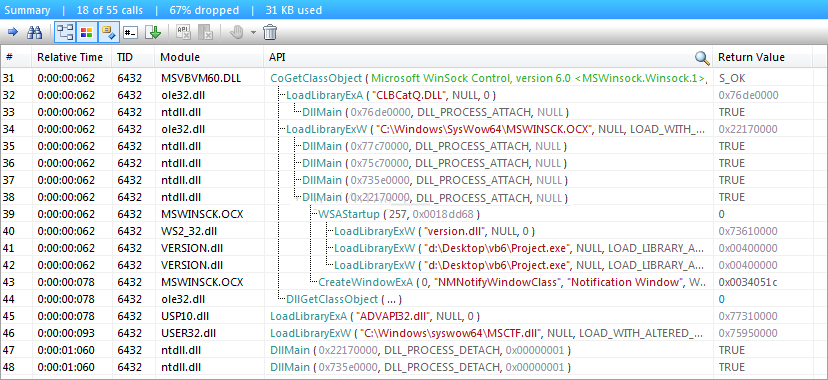Click return value 0x22170000

coord(748,129)
